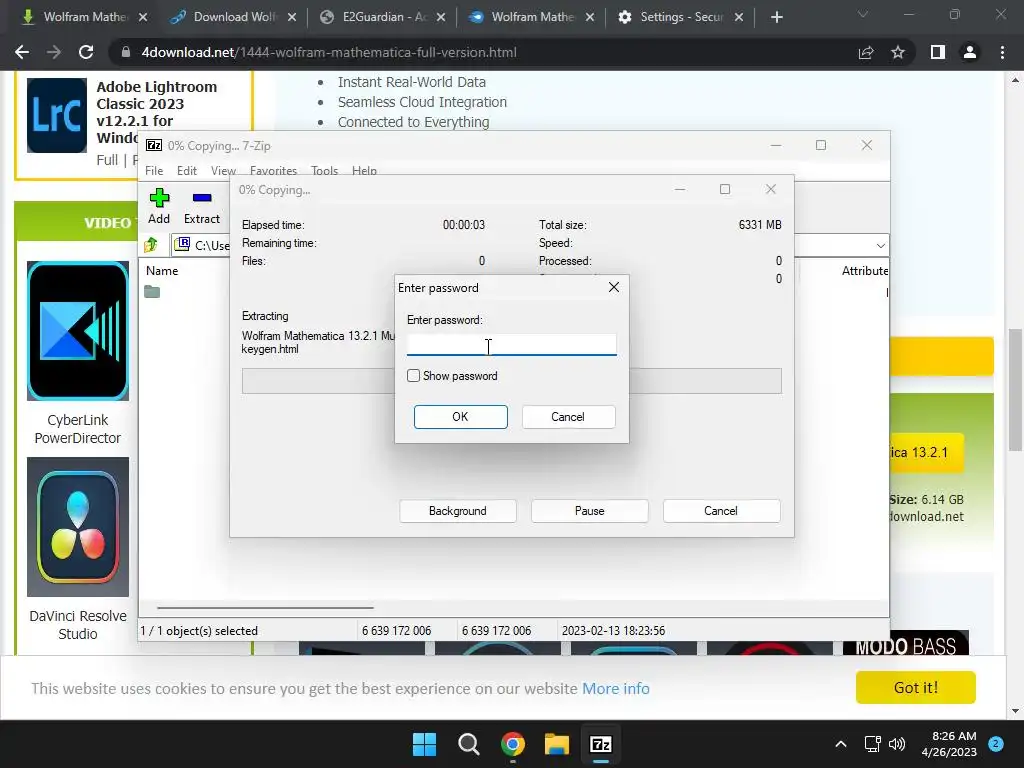Select the folder item in 7-Zip list
This screenshot has width=1024, height=768.
pos(152,291)
